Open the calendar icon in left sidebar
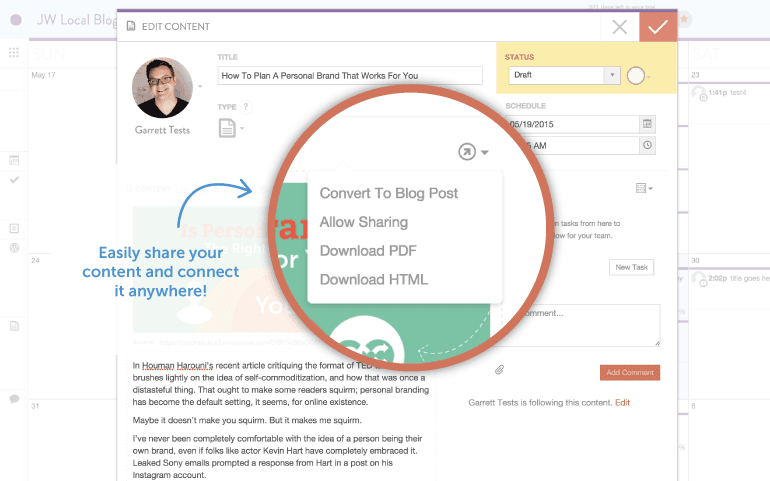 coord(14,160)
